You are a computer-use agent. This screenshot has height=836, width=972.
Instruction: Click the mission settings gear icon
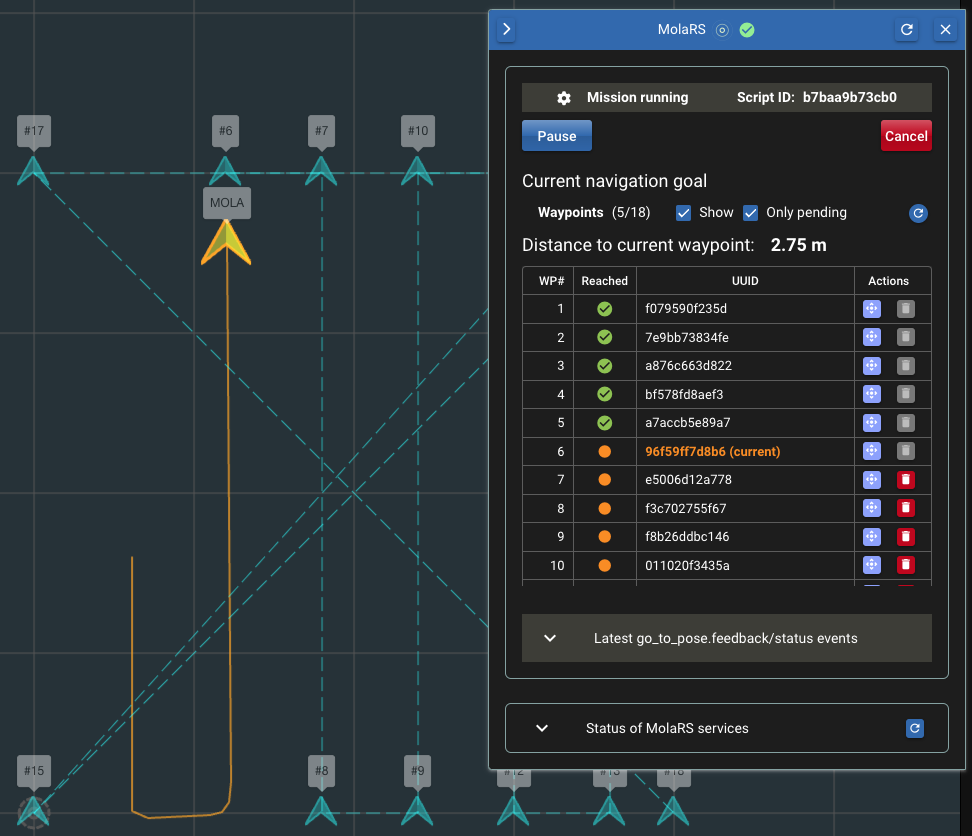point(564,98)
